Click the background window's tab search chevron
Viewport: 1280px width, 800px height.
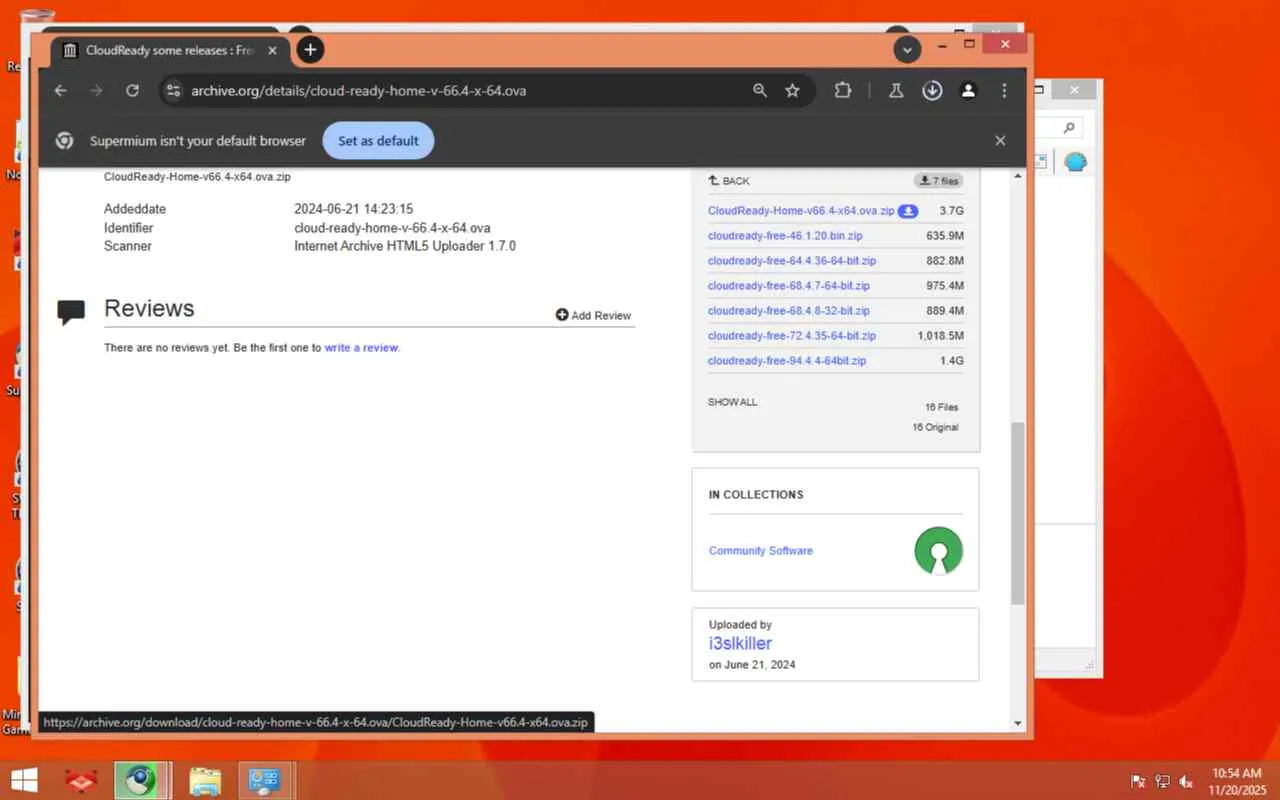(x=898, y=31)
